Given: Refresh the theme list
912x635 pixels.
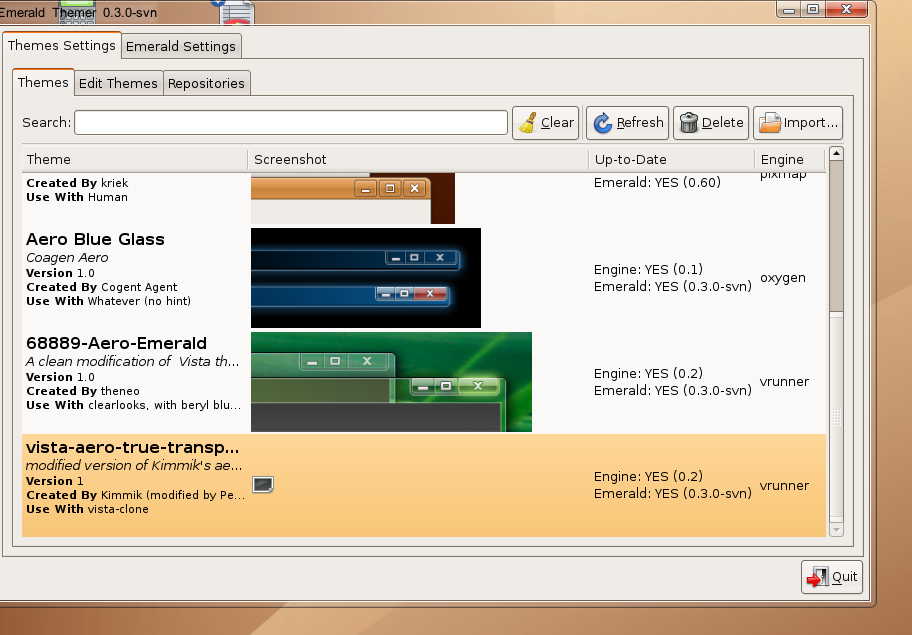Looking at the screenshot, I should [628, 123].
